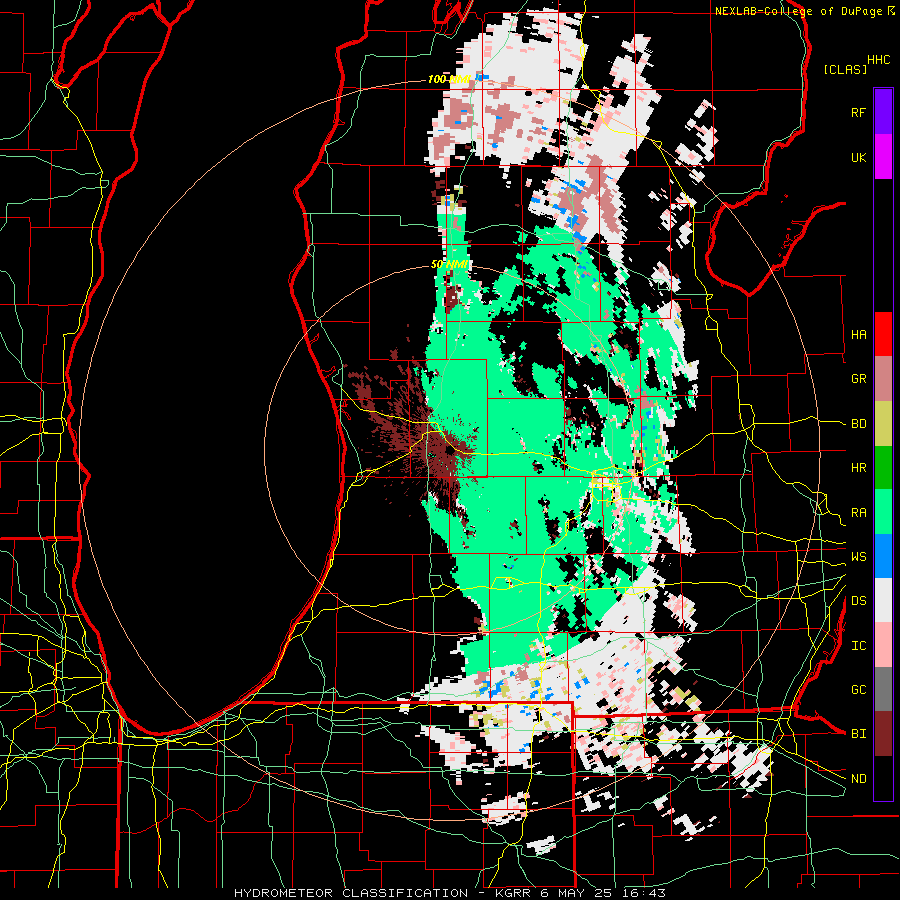Click the RA legend label
The height and width of the screenshot is (900, 900).
[858, 513]
